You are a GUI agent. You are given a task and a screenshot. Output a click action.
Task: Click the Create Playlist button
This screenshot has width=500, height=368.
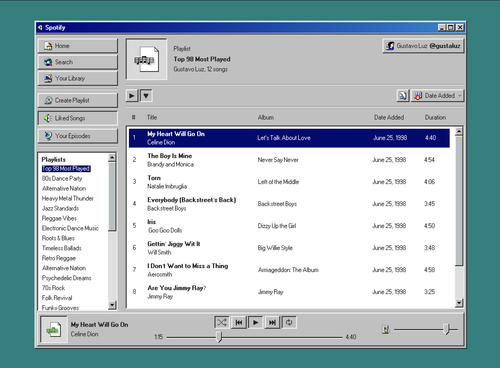[x=78, y=100]
